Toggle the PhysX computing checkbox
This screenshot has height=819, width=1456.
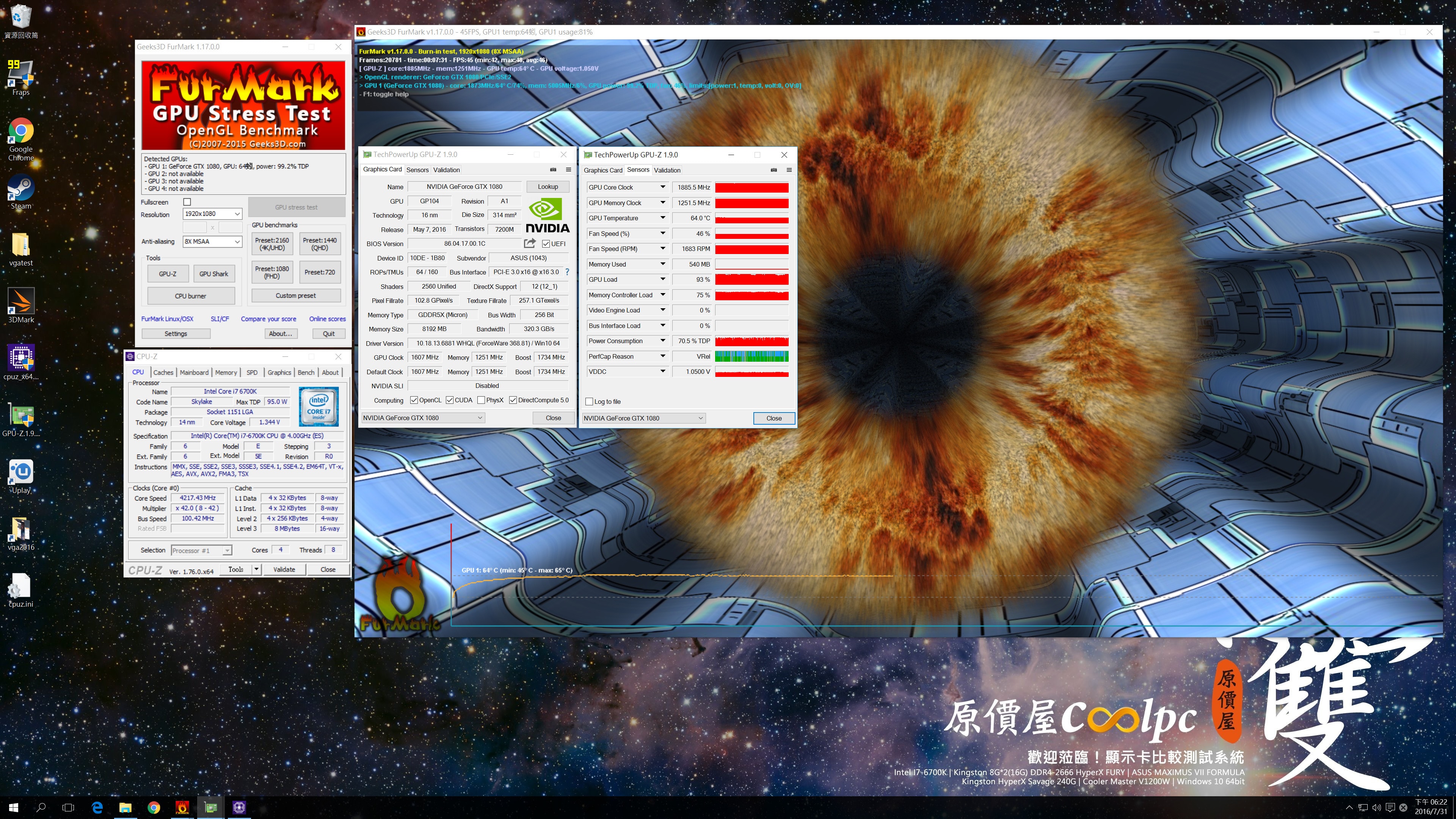(x=481, y=400)
